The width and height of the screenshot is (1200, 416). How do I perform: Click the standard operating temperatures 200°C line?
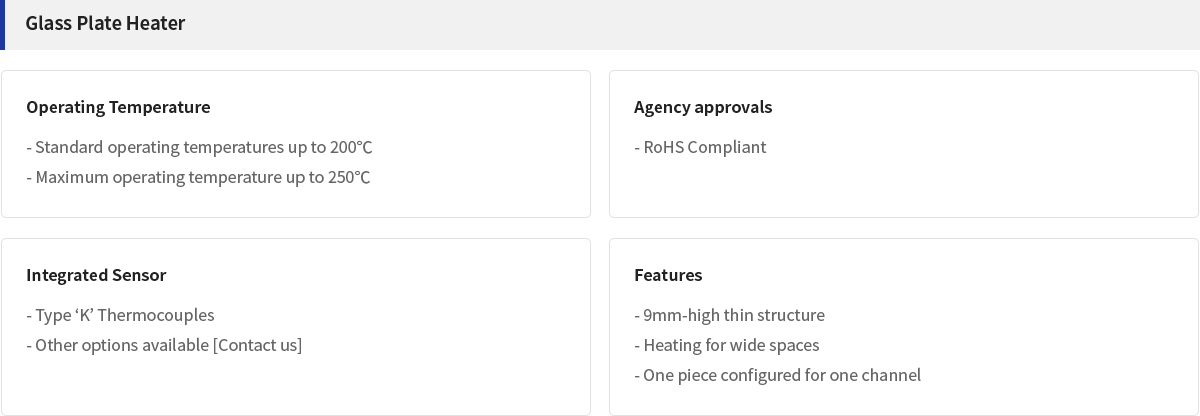pos(199,147)
